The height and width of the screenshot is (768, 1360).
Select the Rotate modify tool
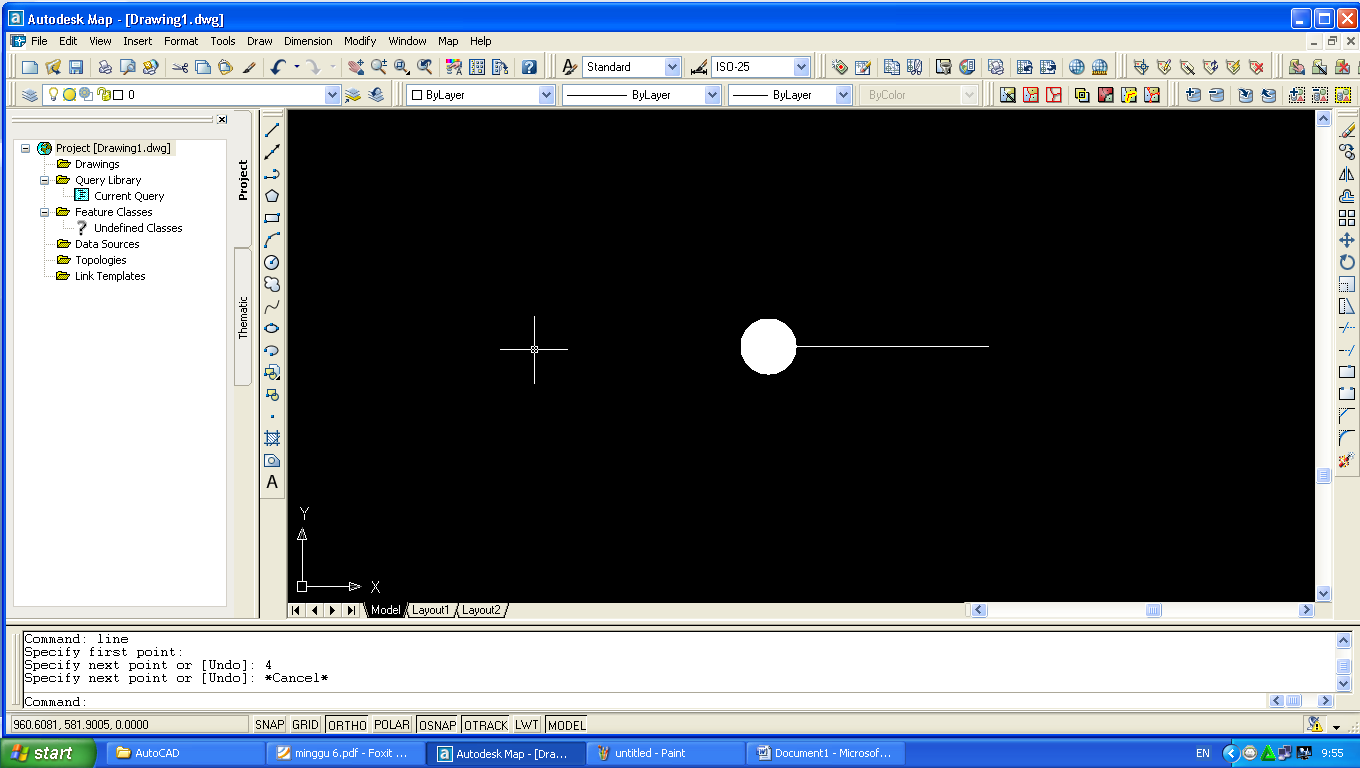pyautogui.click(x=1347, y=262)
